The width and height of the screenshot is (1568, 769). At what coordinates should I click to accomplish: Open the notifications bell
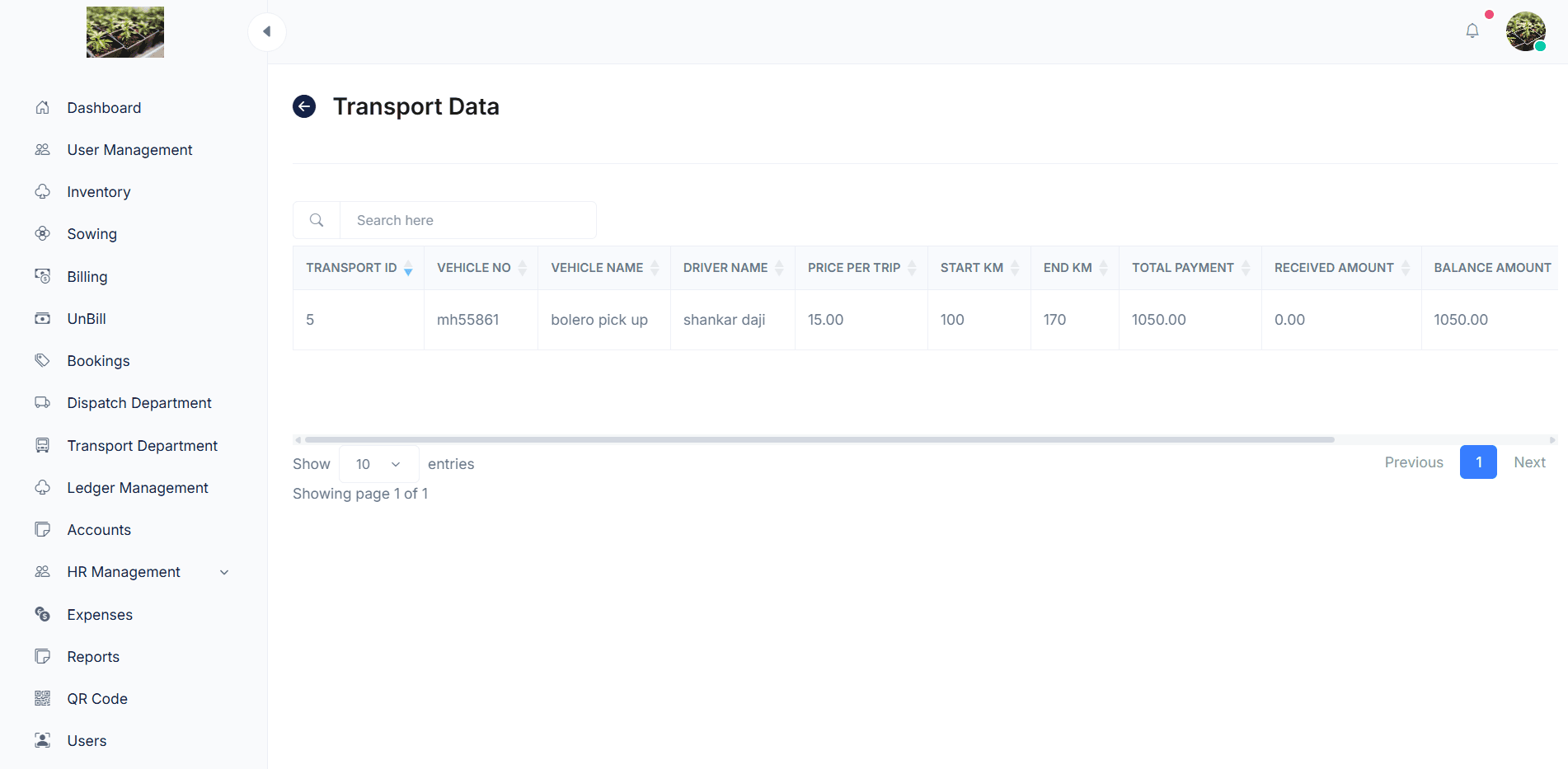pyautogui.click(x=1472, y=31)
